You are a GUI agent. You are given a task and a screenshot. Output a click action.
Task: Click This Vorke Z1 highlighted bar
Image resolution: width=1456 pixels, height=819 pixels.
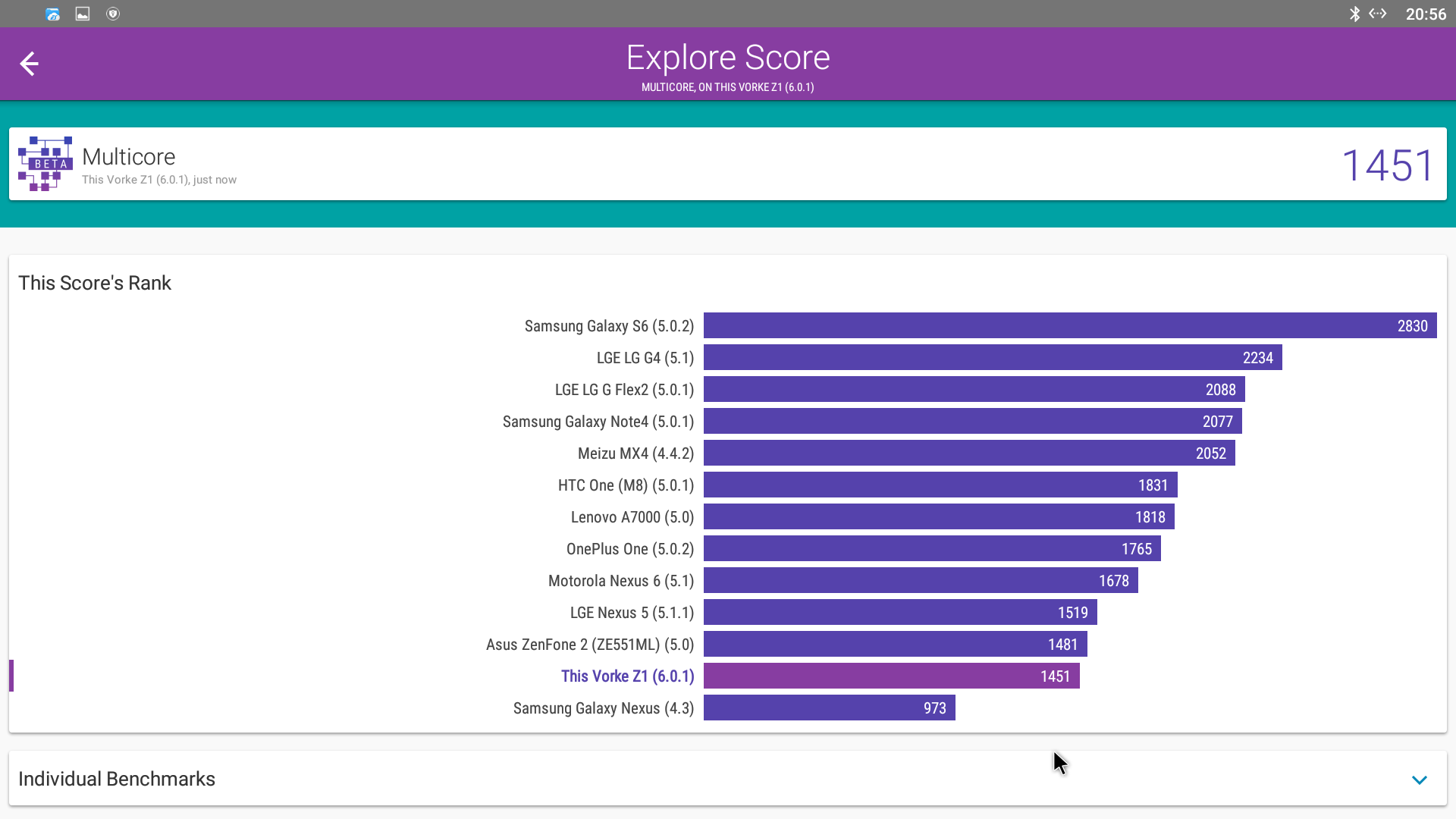tap(891, 676)
